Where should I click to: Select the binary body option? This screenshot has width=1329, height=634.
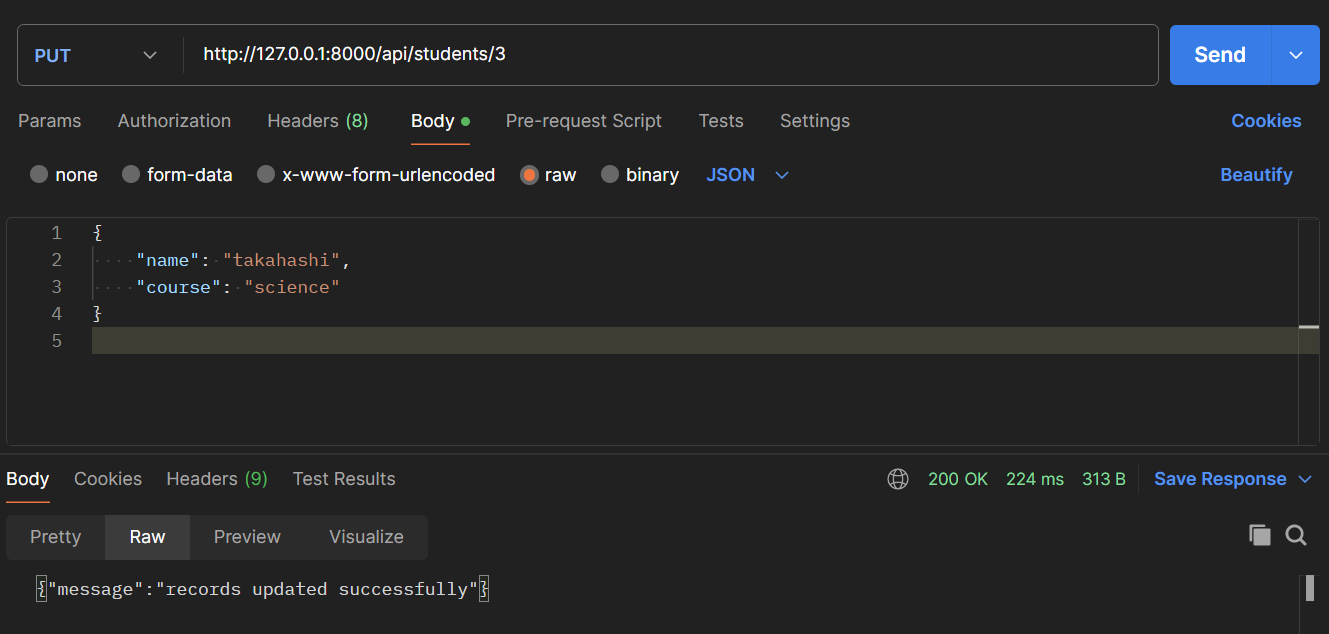640,174
